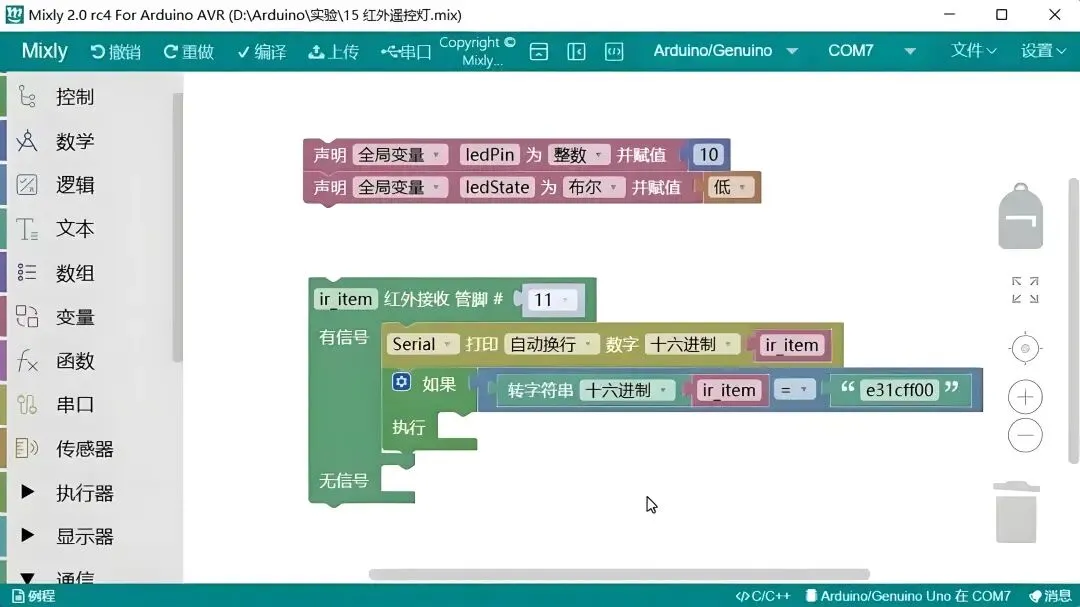
Task: Open the 控制 category icon
Action: tap(27, 97)
